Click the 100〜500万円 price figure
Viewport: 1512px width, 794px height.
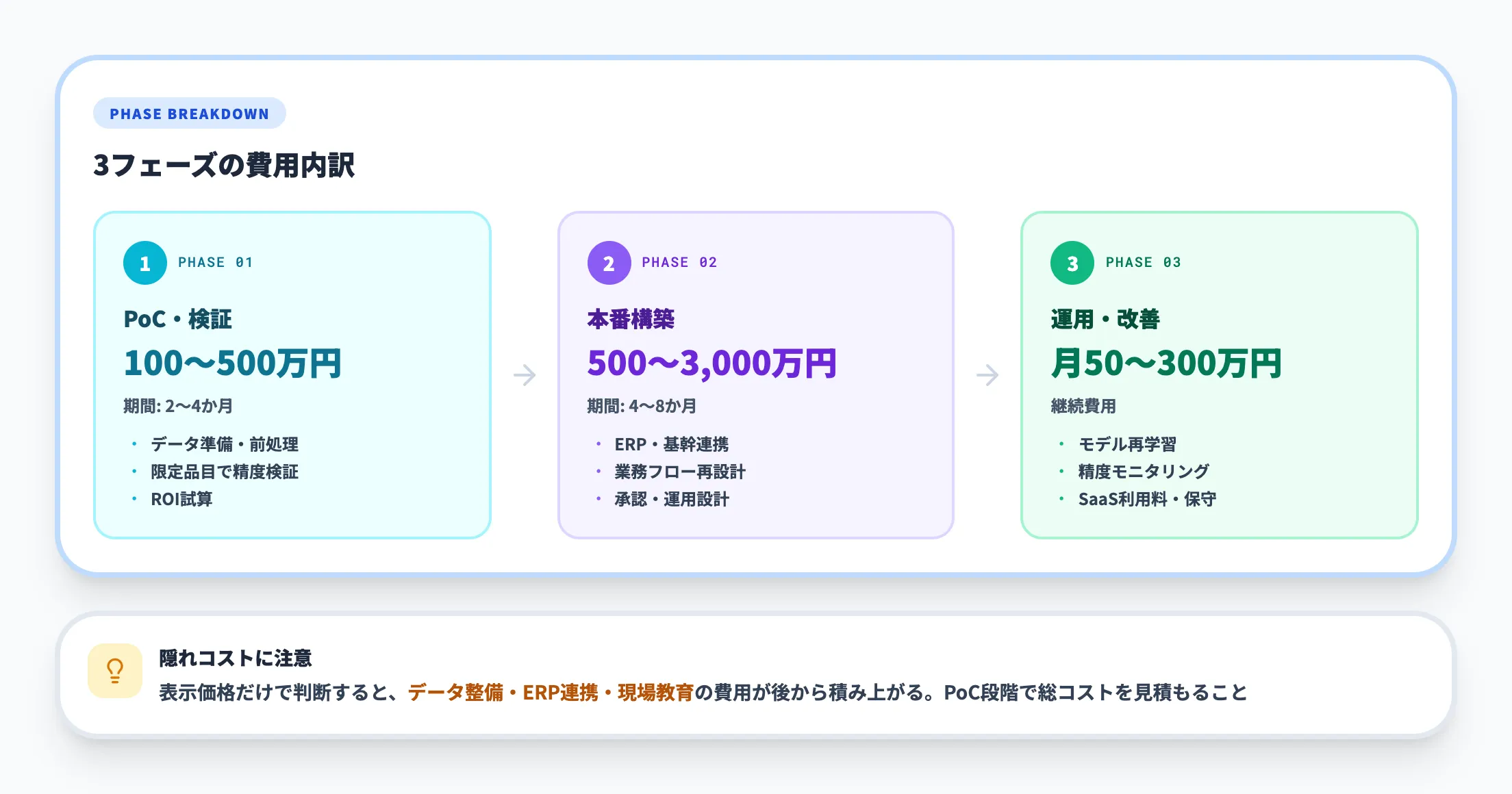click(232, 363)
